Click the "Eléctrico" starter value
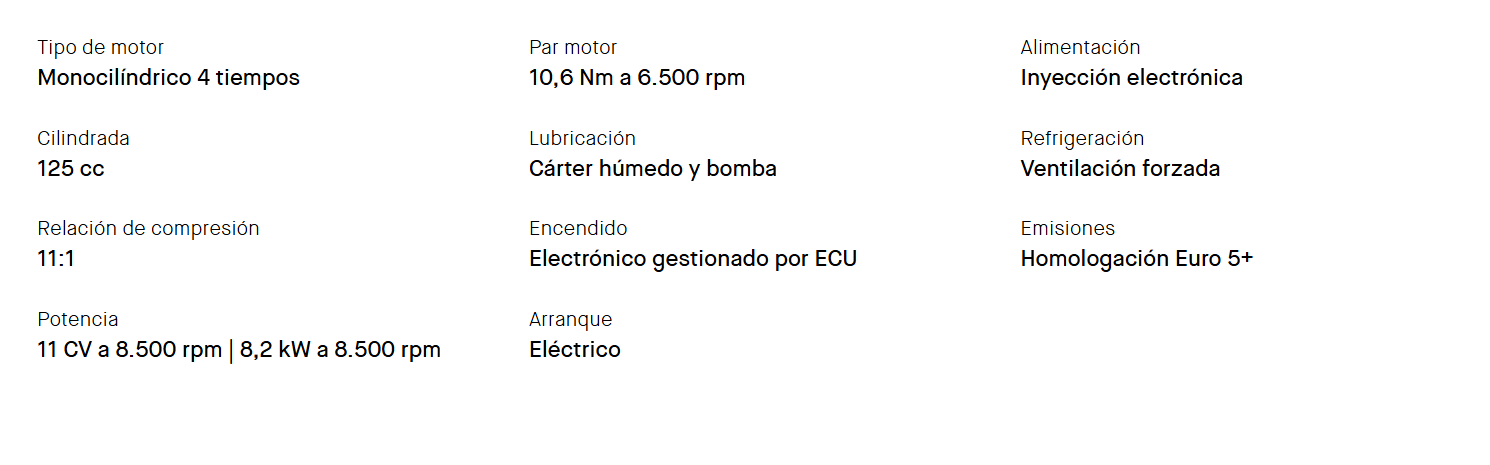Screen dimensions: 1490x465 tap(574, 350)
